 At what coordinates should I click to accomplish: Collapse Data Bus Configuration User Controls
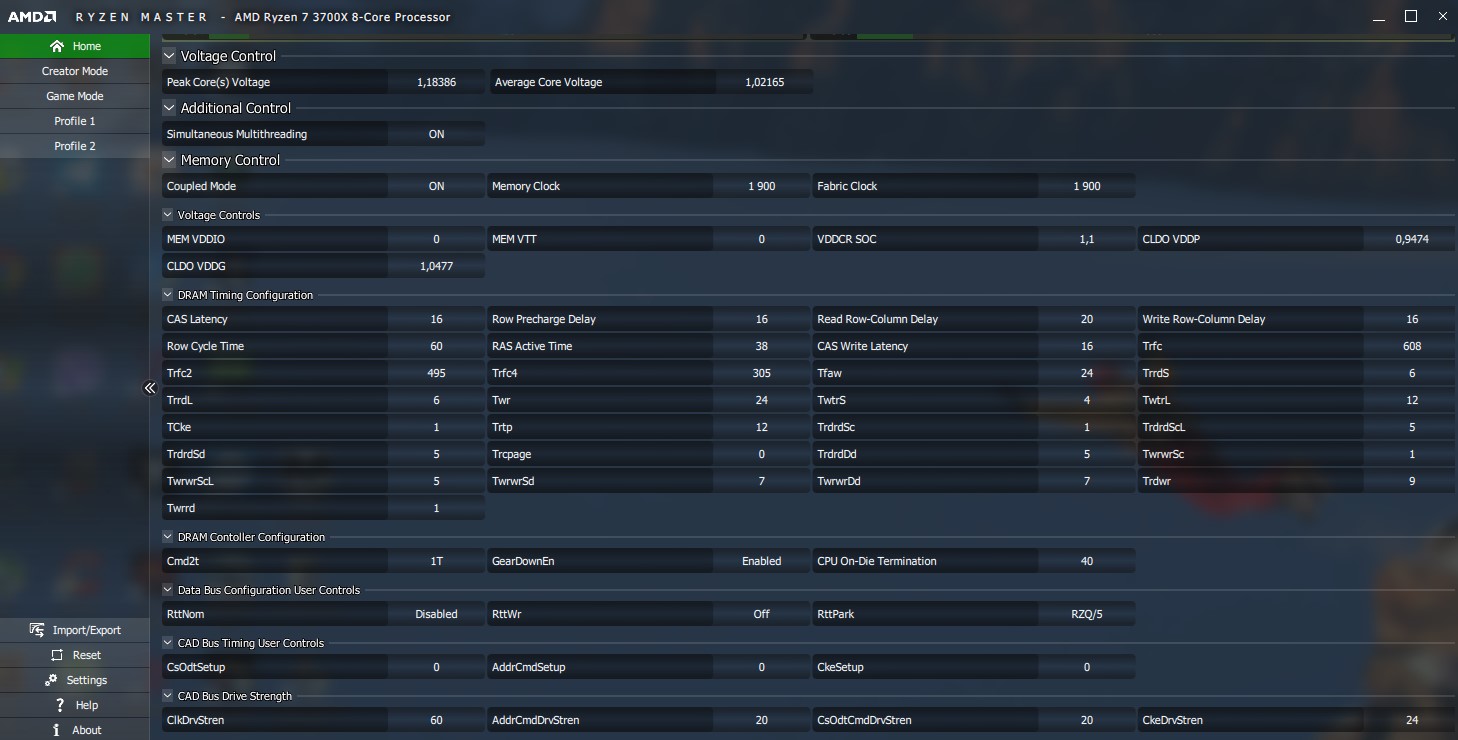[x=168, y=590]
